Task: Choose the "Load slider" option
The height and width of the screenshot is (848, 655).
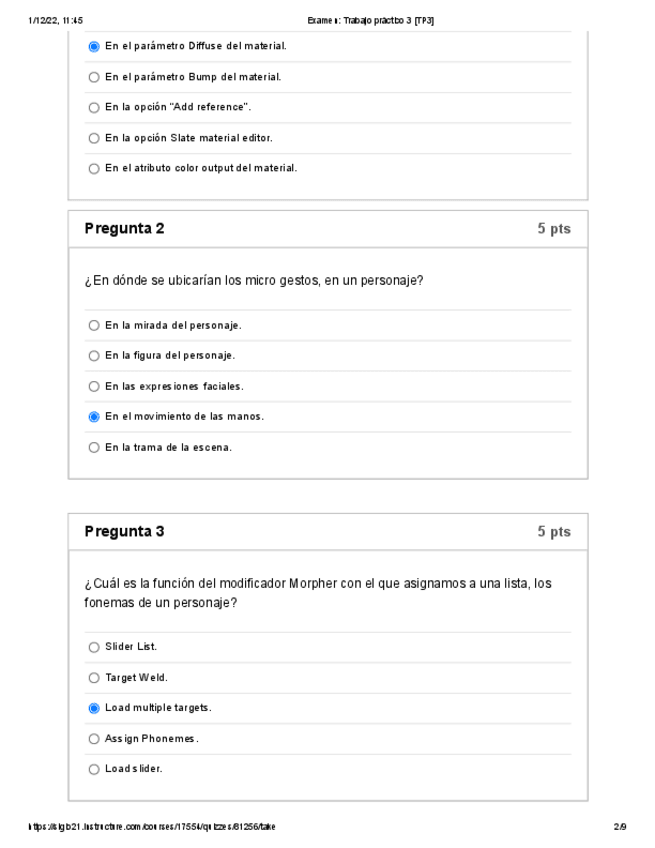Action: tap(94, 769)
